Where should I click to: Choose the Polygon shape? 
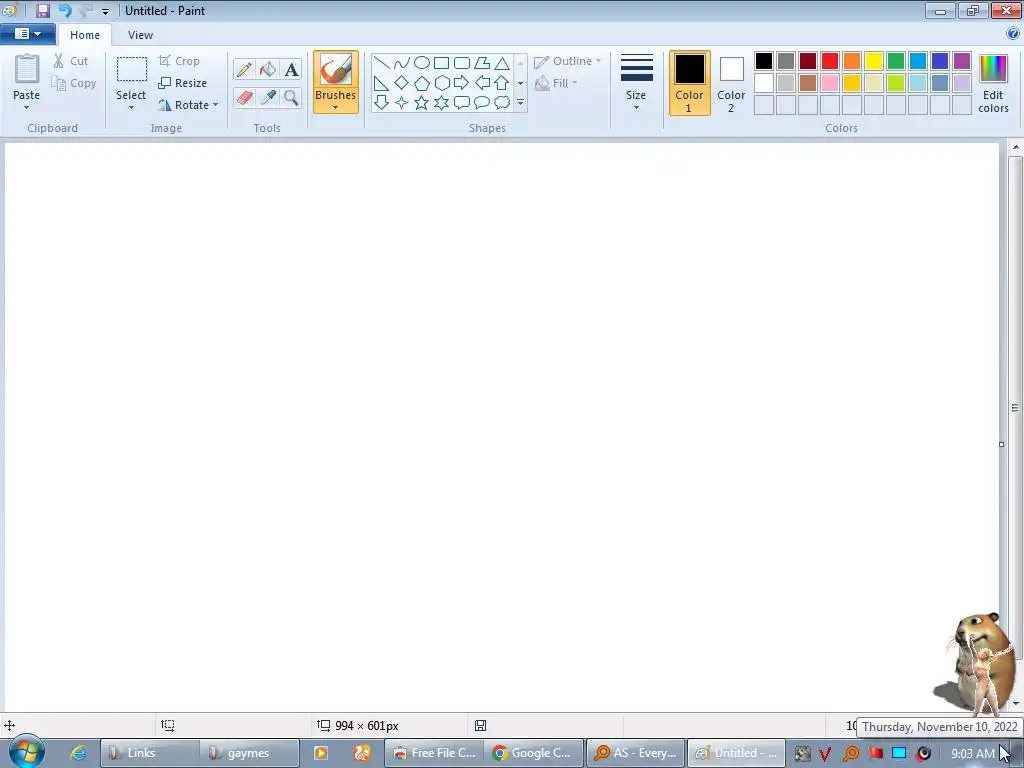[482, 63]
